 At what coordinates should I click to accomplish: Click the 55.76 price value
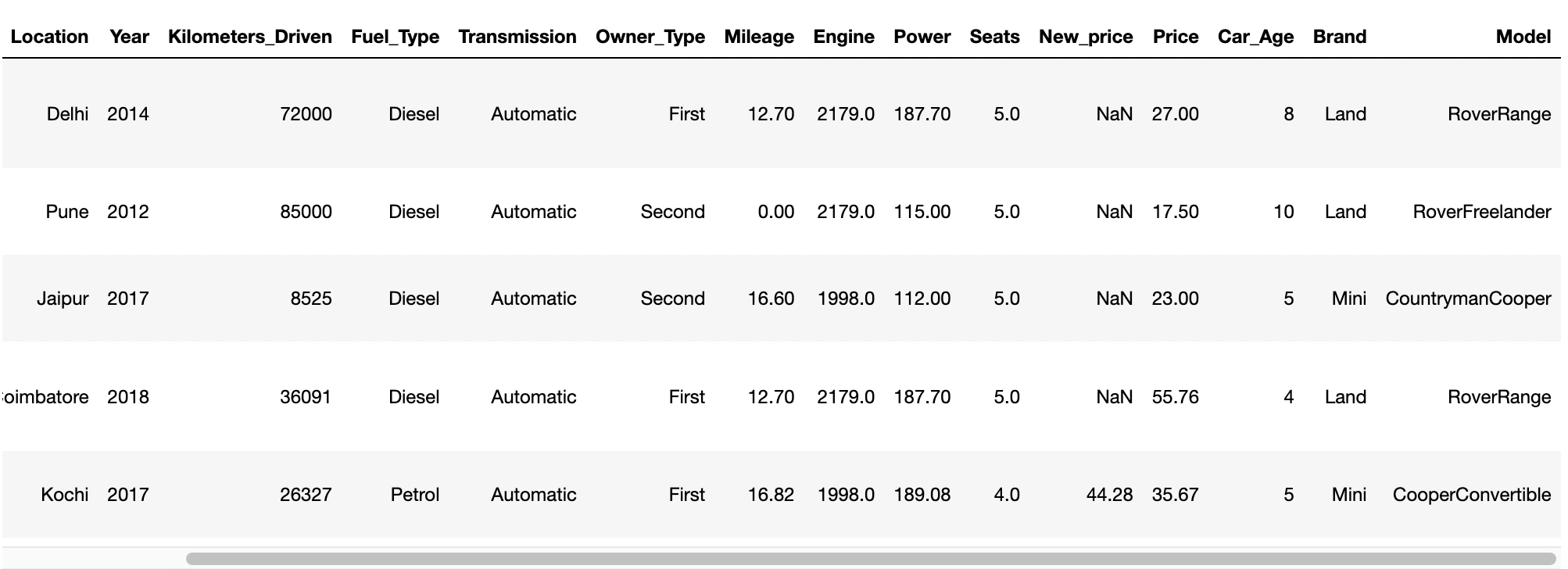point(1175,397)
